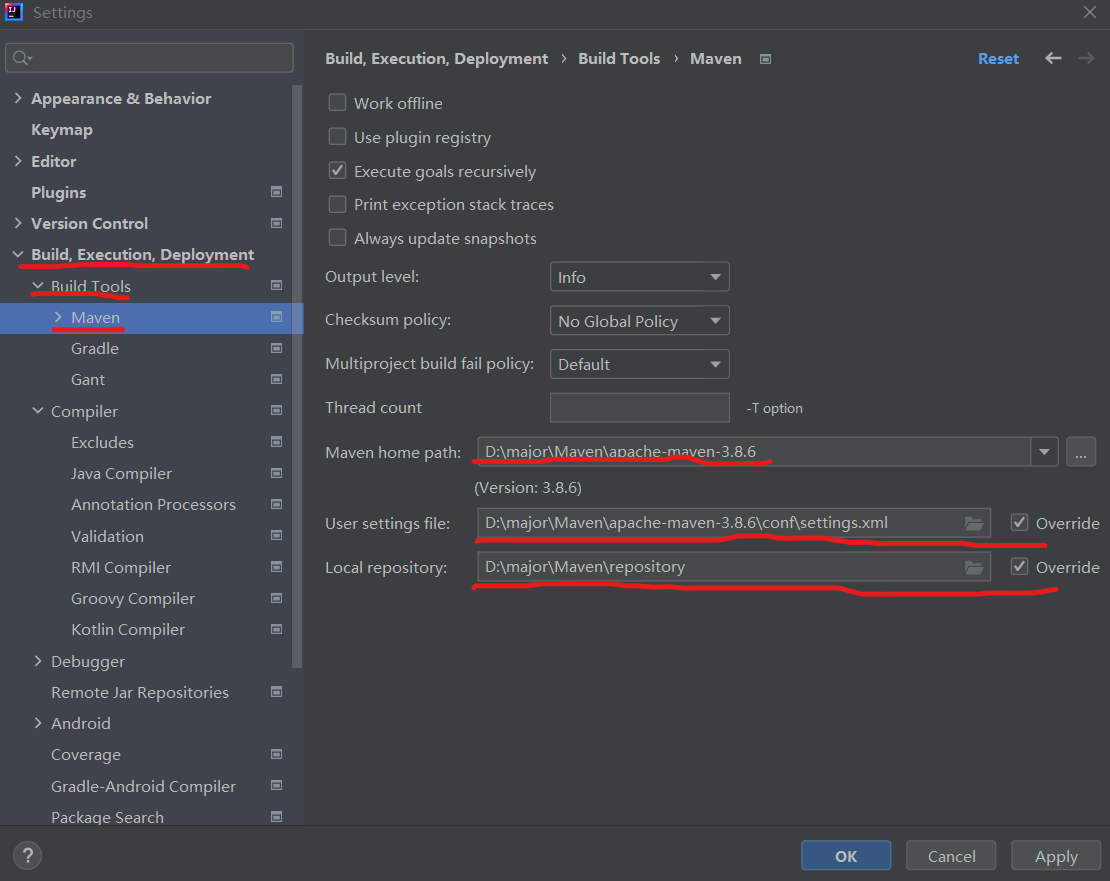Click the search magnifier icon in settings

coord(20,59)
